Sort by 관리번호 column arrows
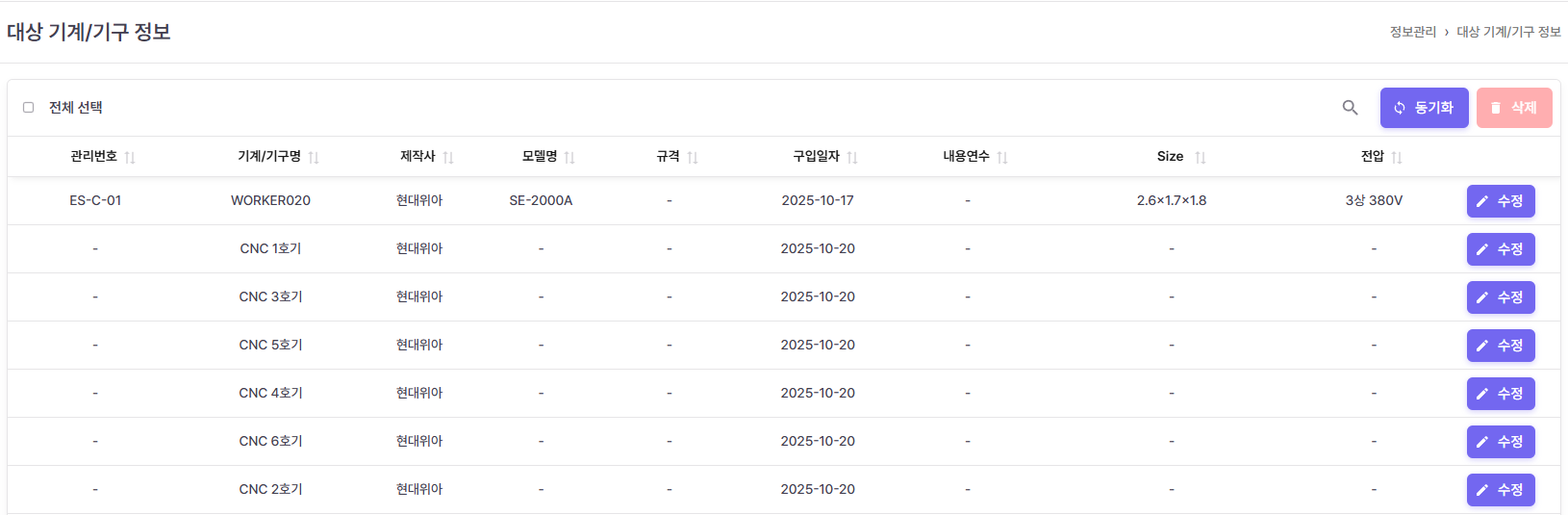 pyautogui.click(x=130, y=157)
